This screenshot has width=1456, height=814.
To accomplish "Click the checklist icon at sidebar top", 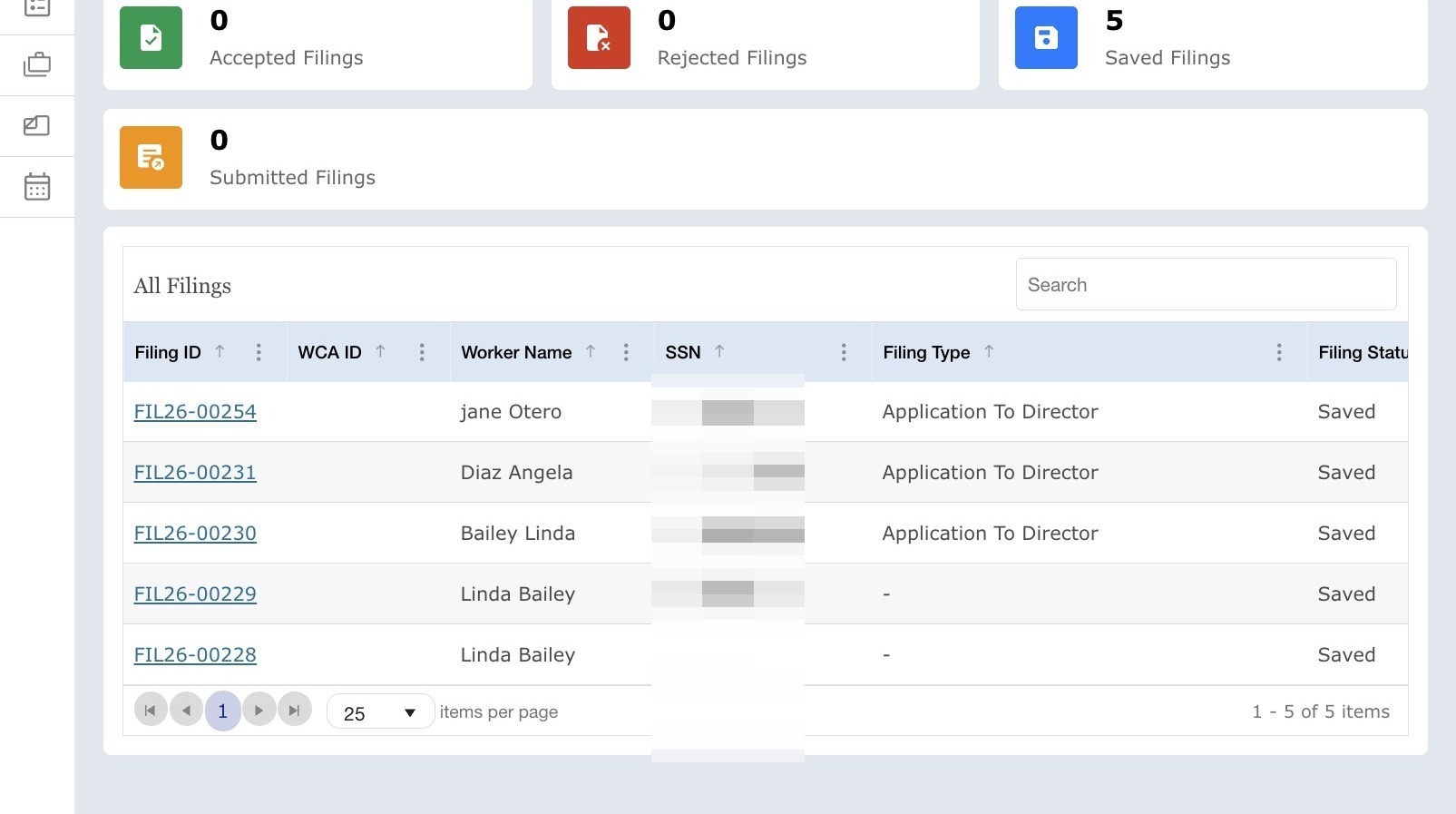I will pyautogui.click(x=37, y=7).
